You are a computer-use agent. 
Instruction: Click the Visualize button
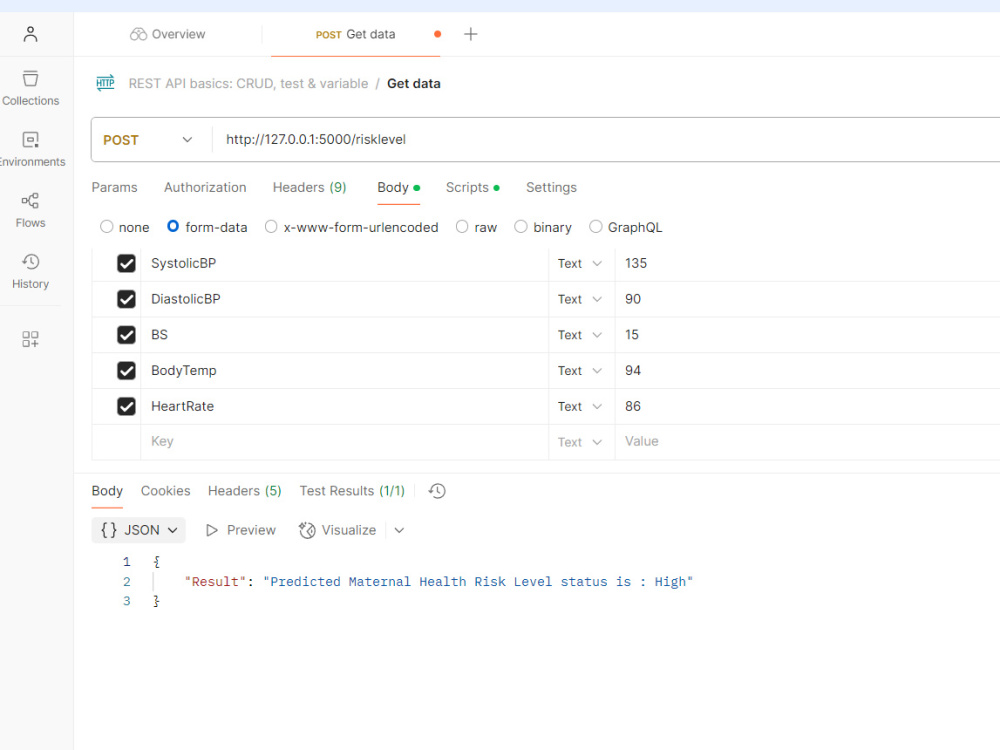click(x=337, y=531)
